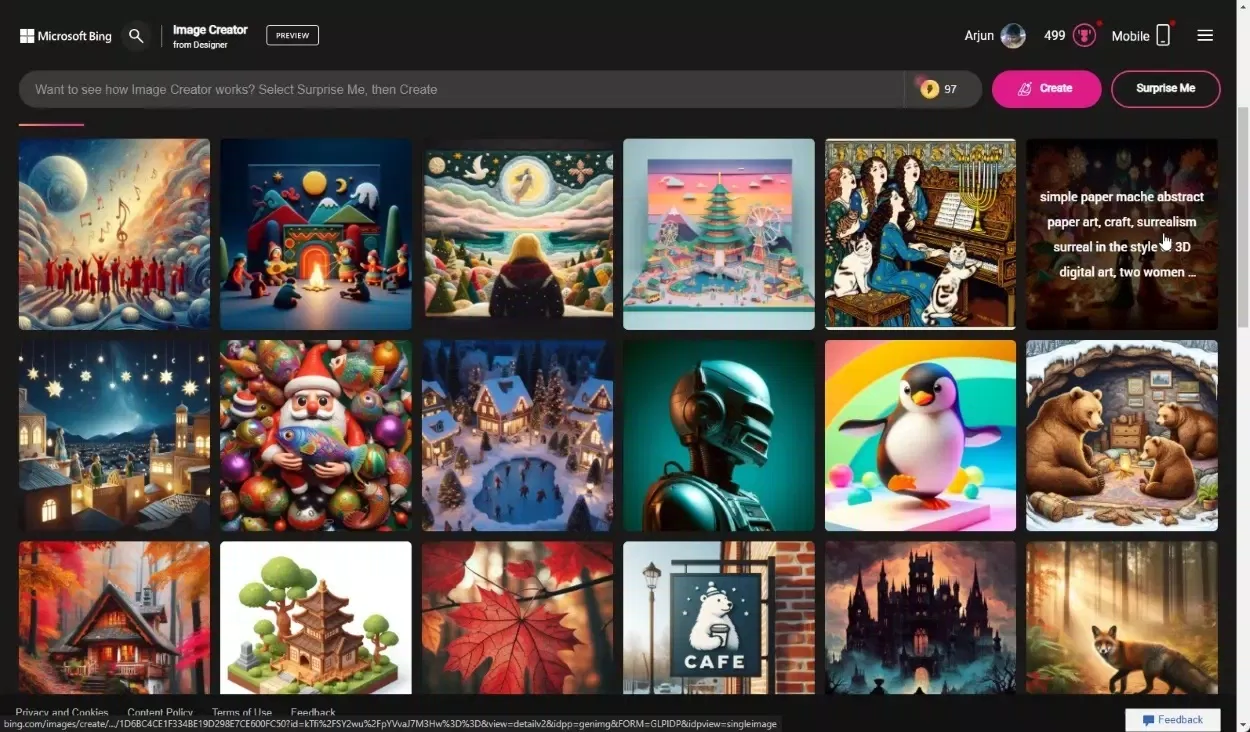Click the bears in cave thumbnail
This screenshot has height=732, width=1250.
(x=1122, y=435)
